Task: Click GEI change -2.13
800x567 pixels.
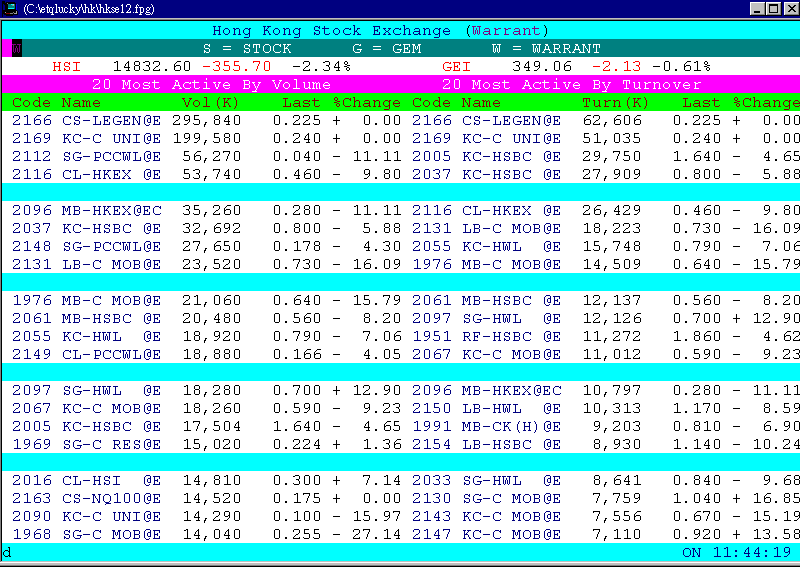Action: (616, 66)
